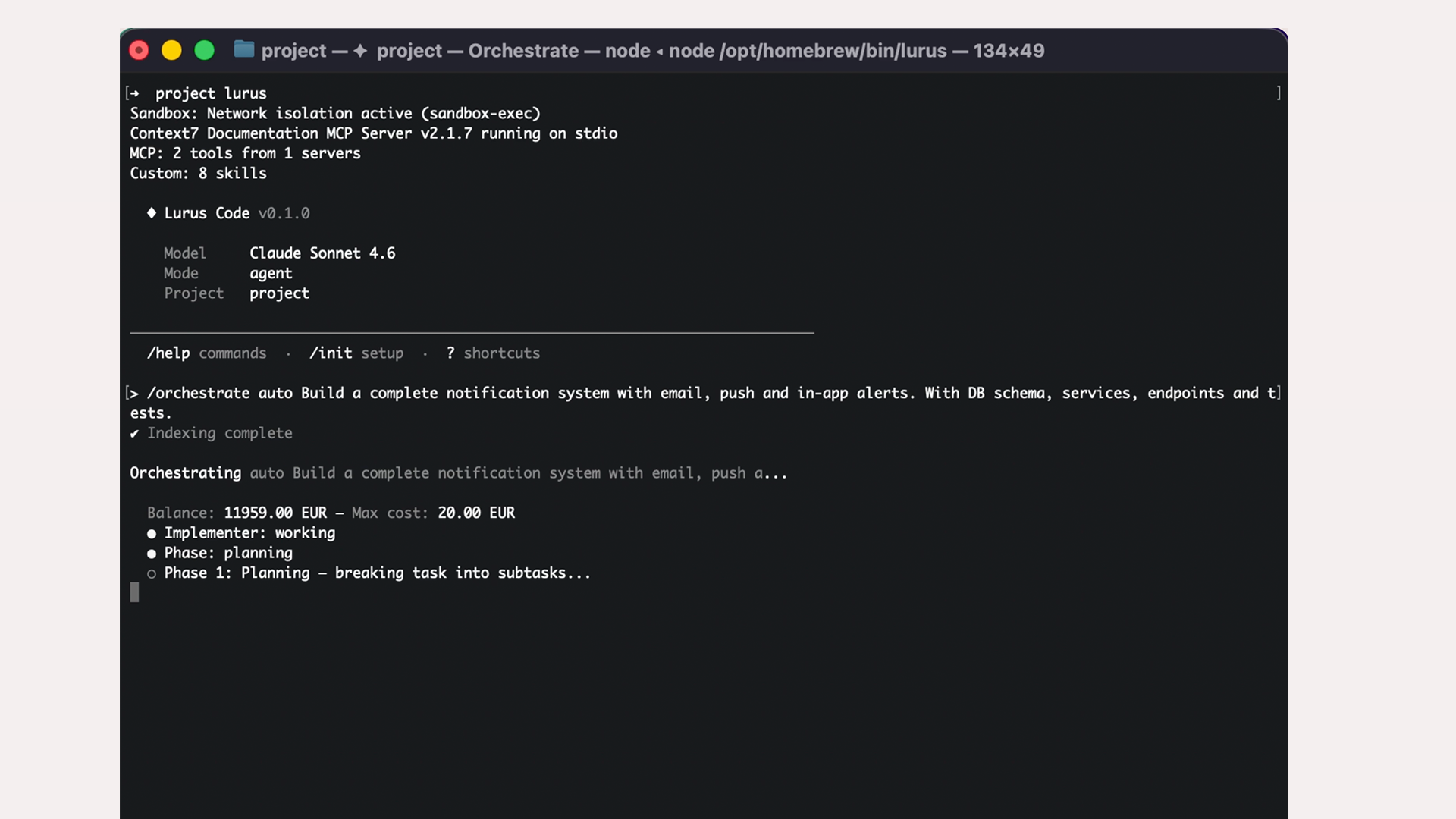
Task: Click the chevron separator between node entries in title
Action: click(x=659, y=52)
